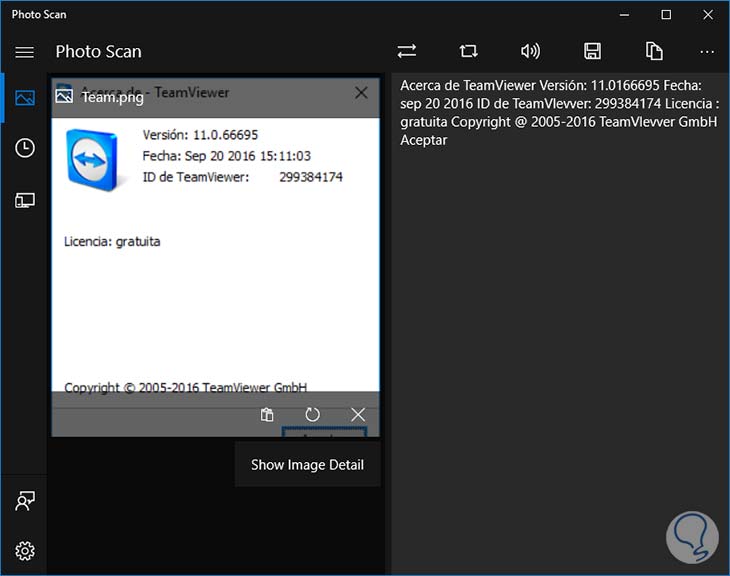Click the swap arrows toolbar icon
The height and width of the screenshot is (576, 730).
pyautogui.click(x=406, y=51)
